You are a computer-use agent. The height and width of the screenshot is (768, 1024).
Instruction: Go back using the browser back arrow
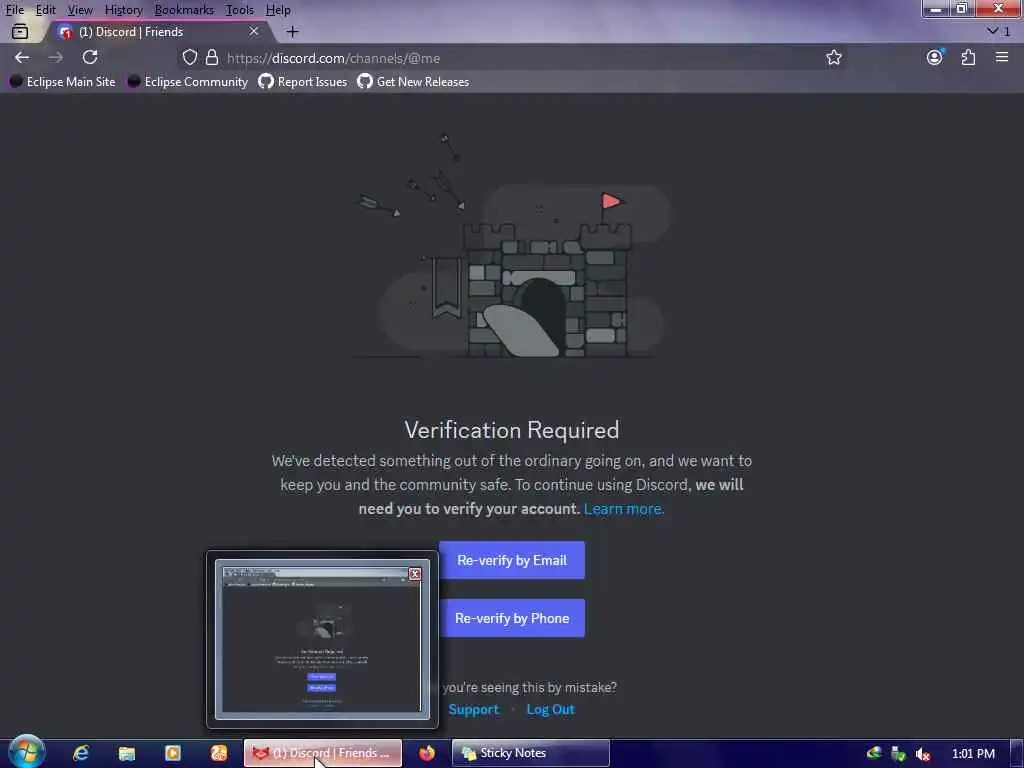pos(22,57)
